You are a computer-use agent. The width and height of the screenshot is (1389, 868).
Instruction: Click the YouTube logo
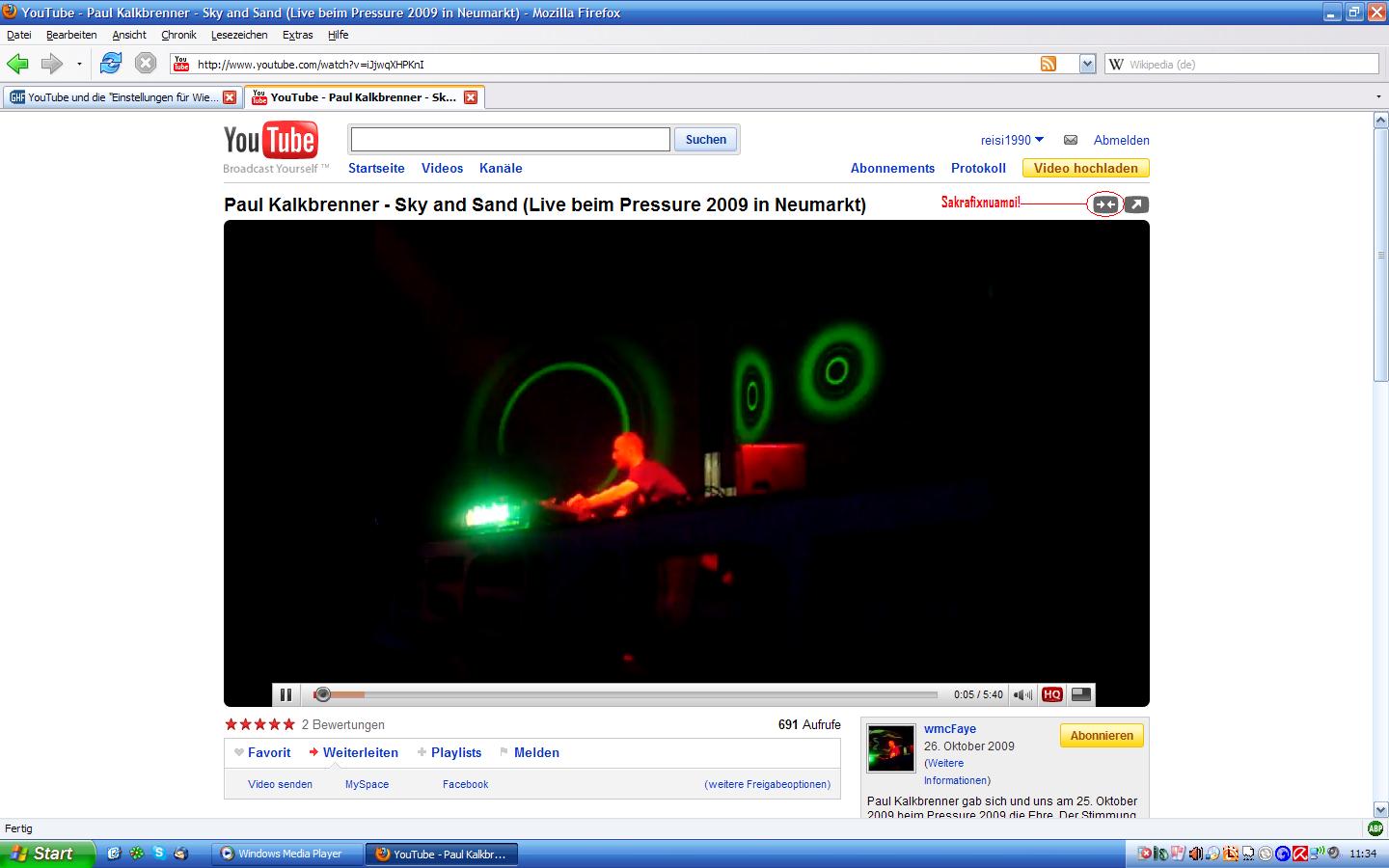point(271,141)
